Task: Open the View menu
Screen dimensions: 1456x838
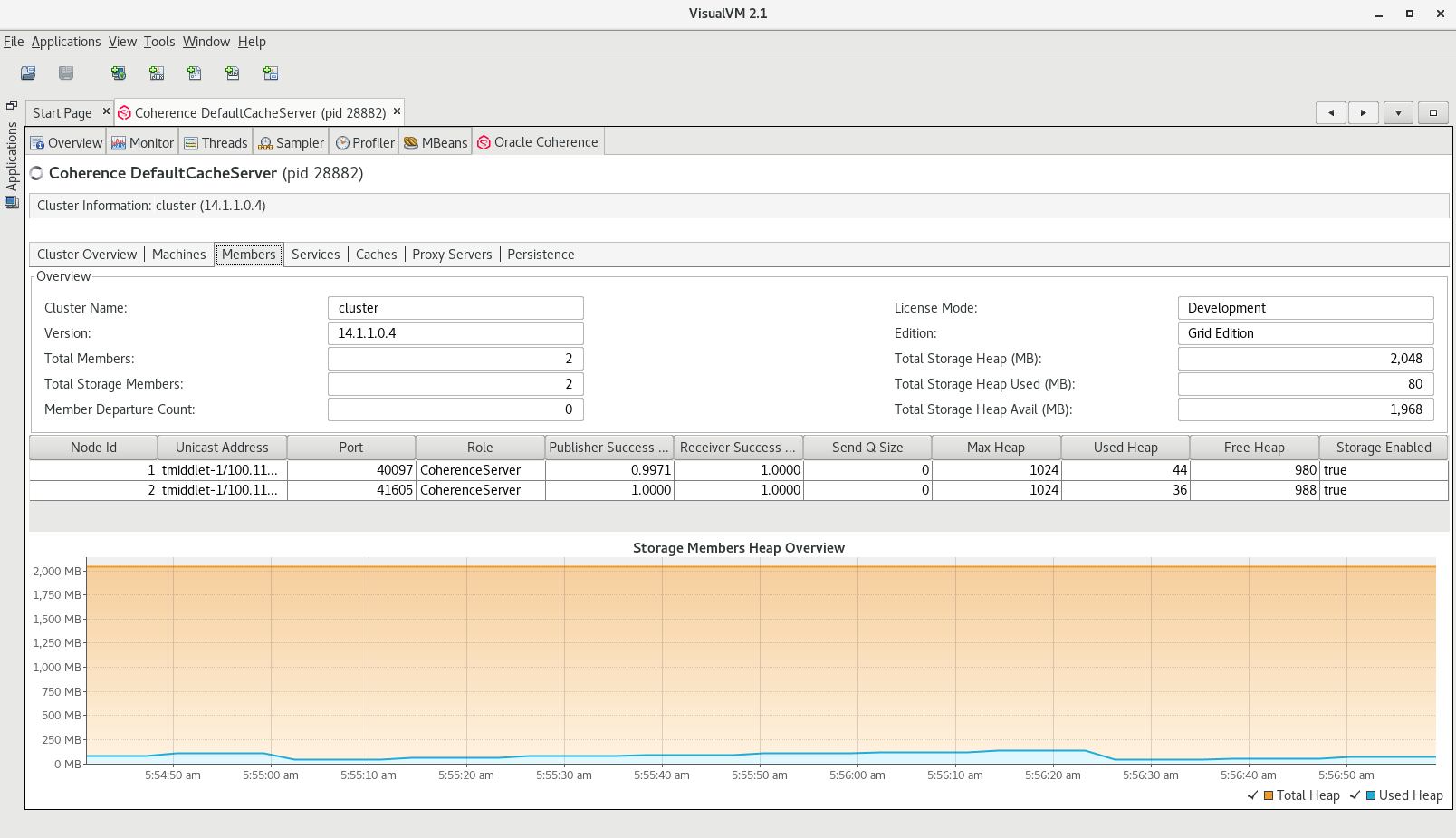Action: (122, 42)
